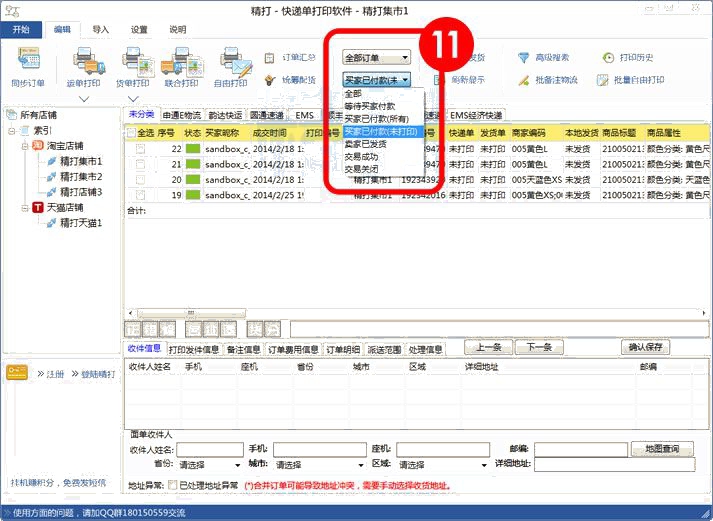The image size is (713, 521).
Task: Click the 确认保存 save button
Action: [x=645, y=347]
